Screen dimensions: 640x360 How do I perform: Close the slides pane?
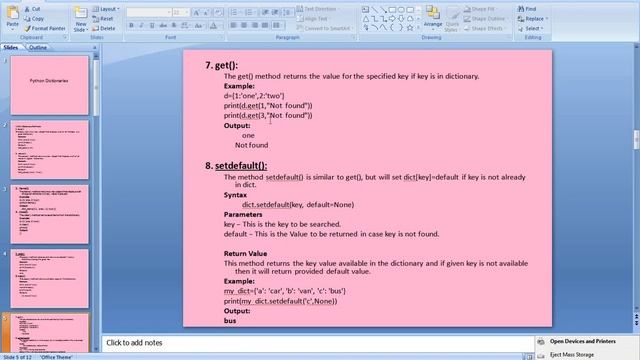coord(95,47)
